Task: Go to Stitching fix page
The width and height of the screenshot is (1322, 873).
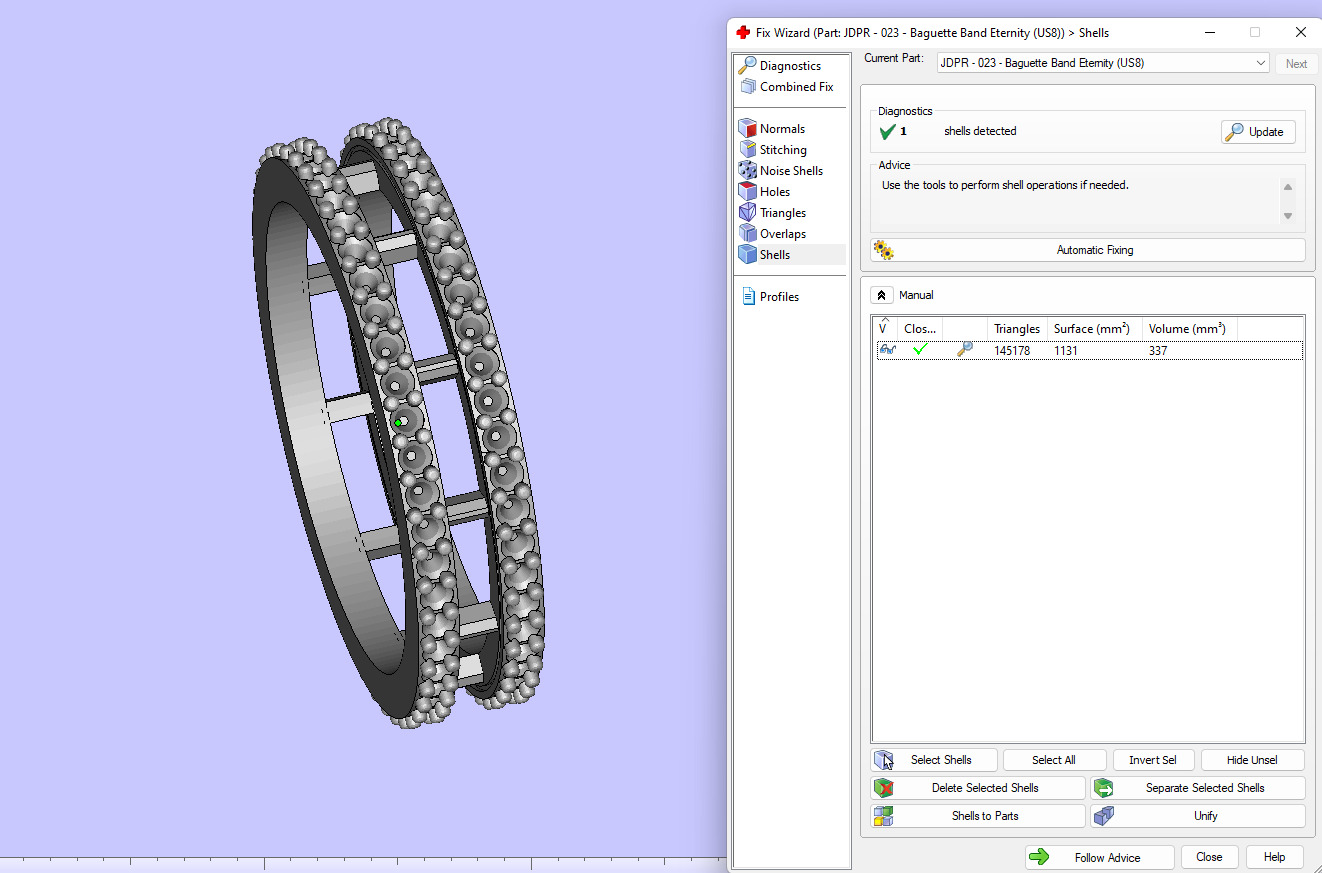Action: click(x=783, y=150)
